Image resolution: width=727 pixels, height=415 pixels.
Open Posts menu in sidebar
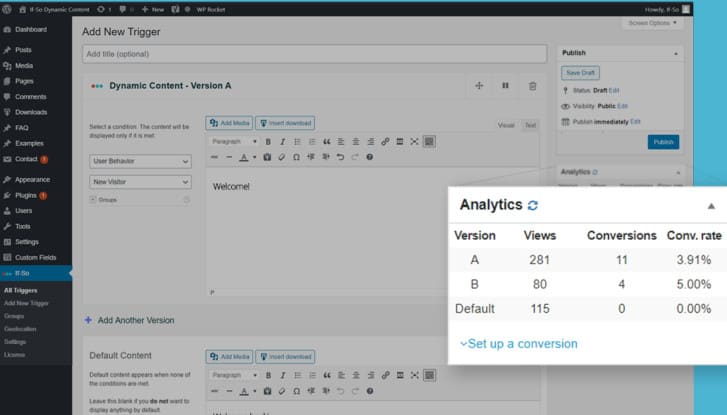[23, 50]
